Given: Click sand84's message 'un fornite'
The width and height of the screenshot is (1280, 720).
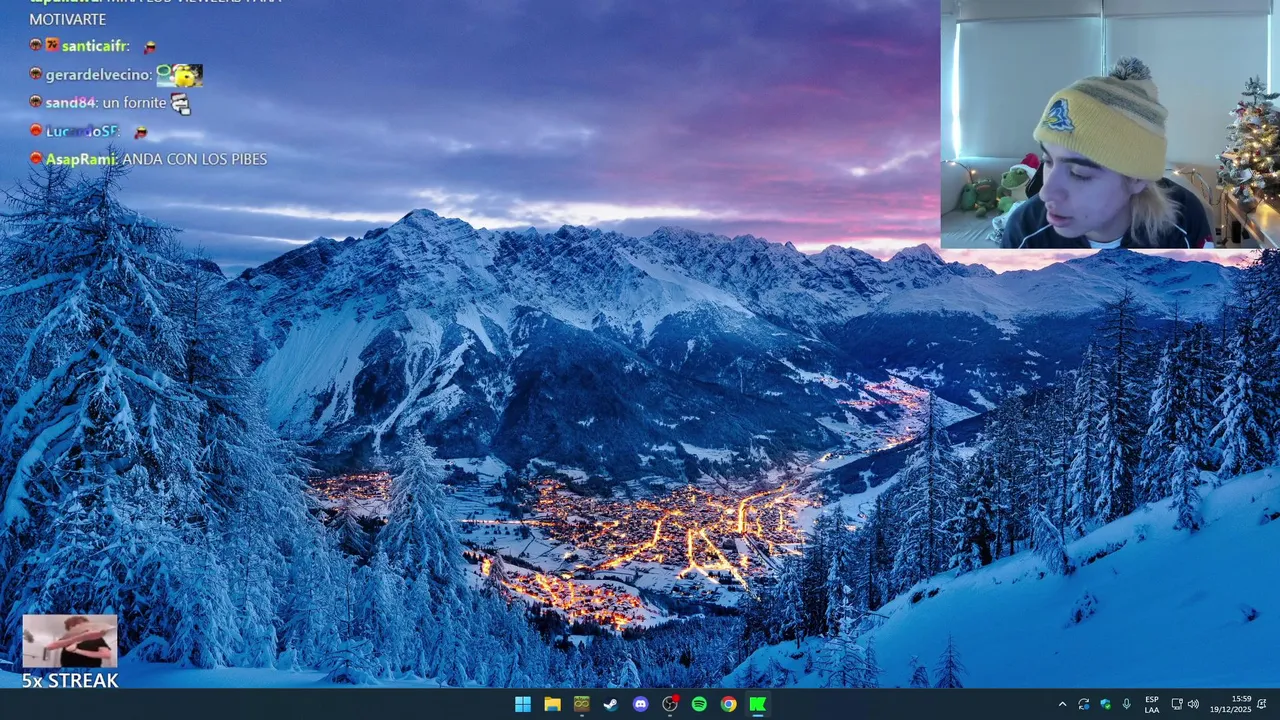Looking at the screenshot, I should 134,103.
